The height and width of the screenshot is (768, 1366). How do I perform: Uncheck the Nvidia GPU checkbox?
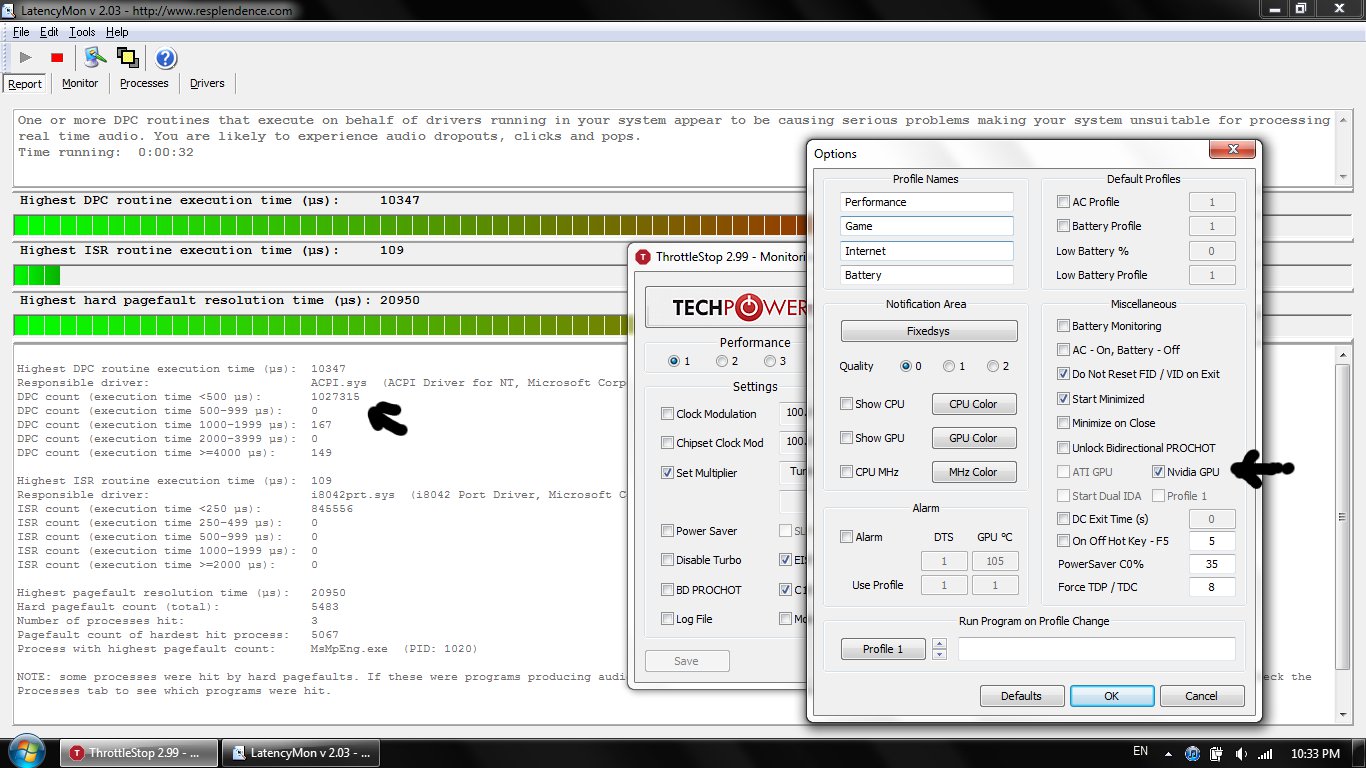coord(1159,472)
